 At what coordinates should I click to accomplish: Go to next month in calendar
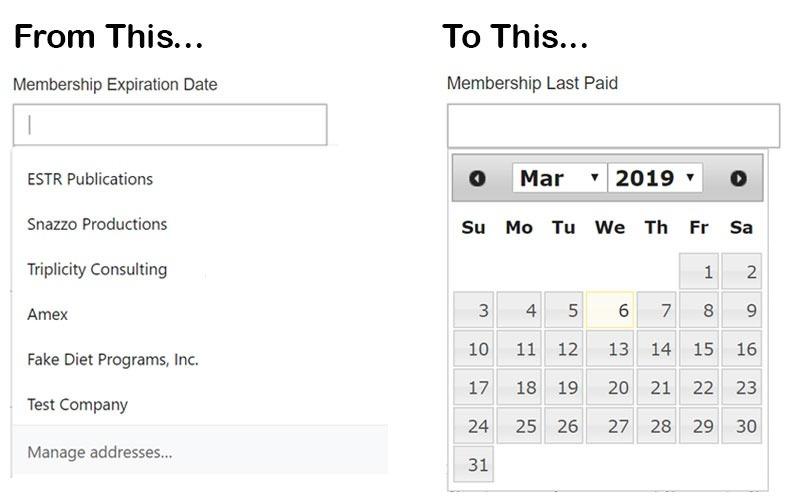point(738,179)
